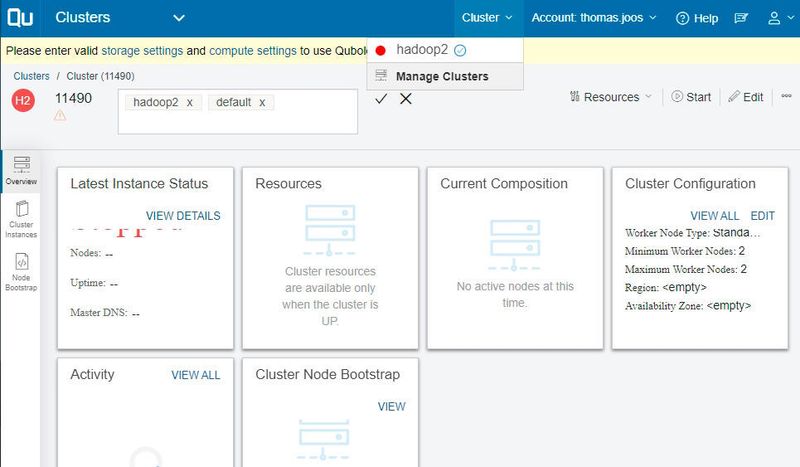
Task: Click server icon in Cluster Node Bootstrap card
Action: coord(323,439)
